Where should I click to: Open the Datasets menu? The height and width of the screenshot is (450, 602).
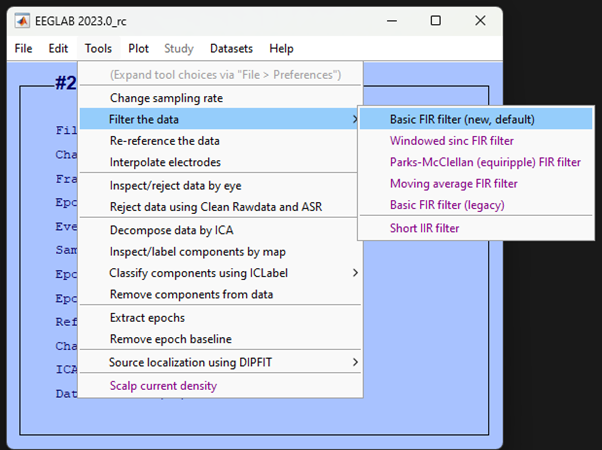pyautogui.click(x=231, y=48)
